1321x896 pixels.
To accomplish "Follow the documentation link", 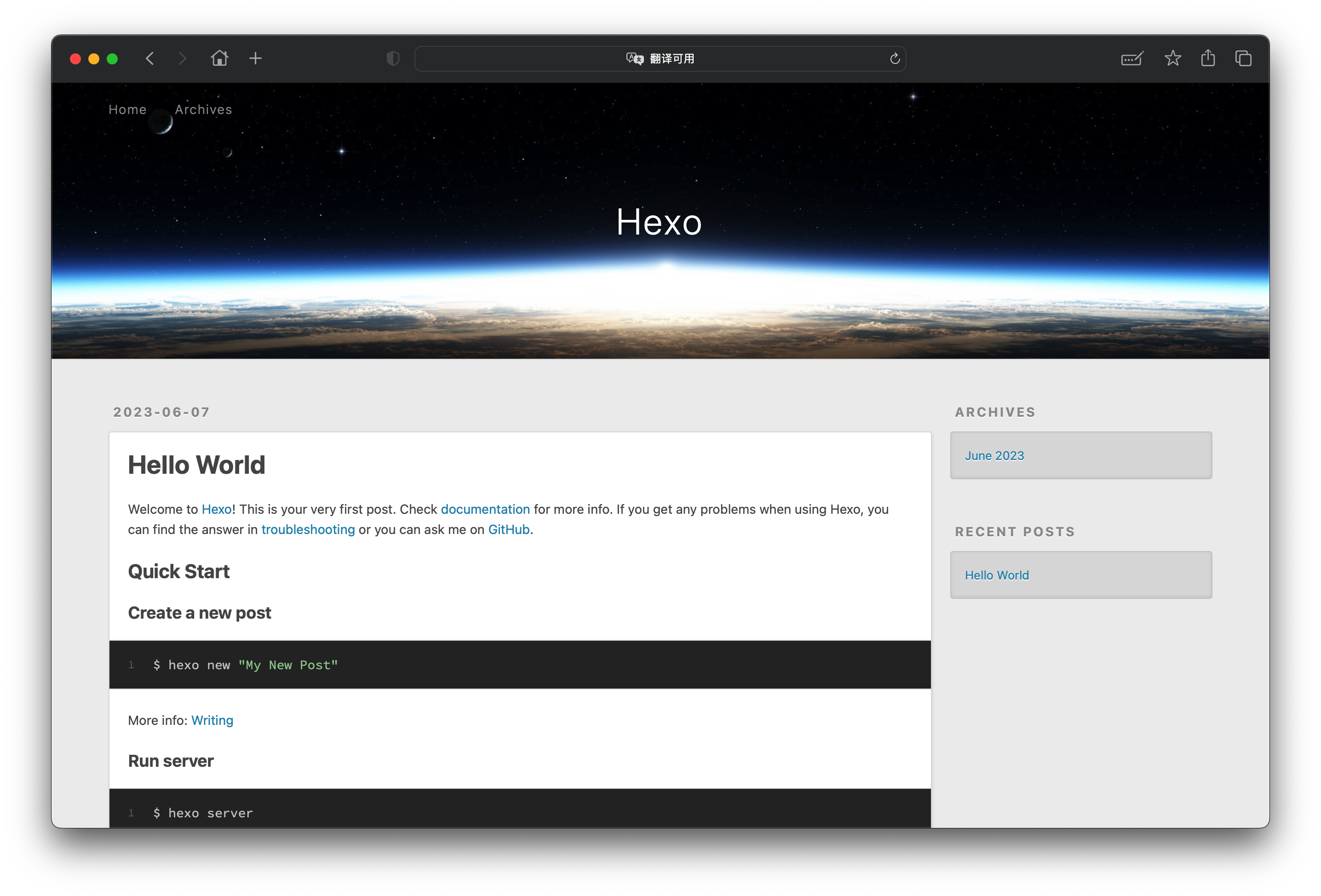I will click(x=485, y=509).
